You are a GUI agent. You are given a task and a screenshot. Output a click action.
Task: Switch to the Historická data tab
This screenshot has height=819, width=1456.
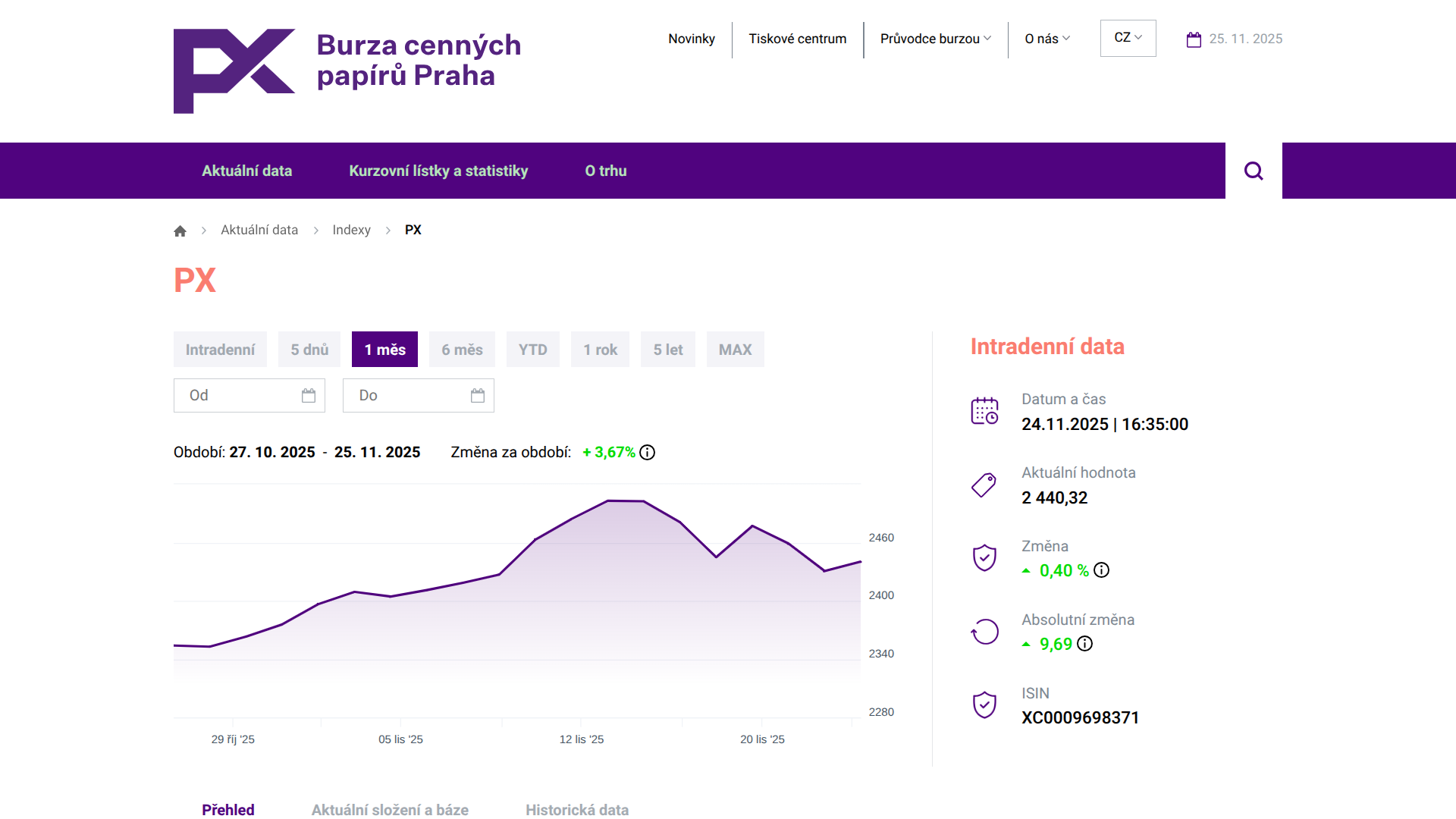577,809
